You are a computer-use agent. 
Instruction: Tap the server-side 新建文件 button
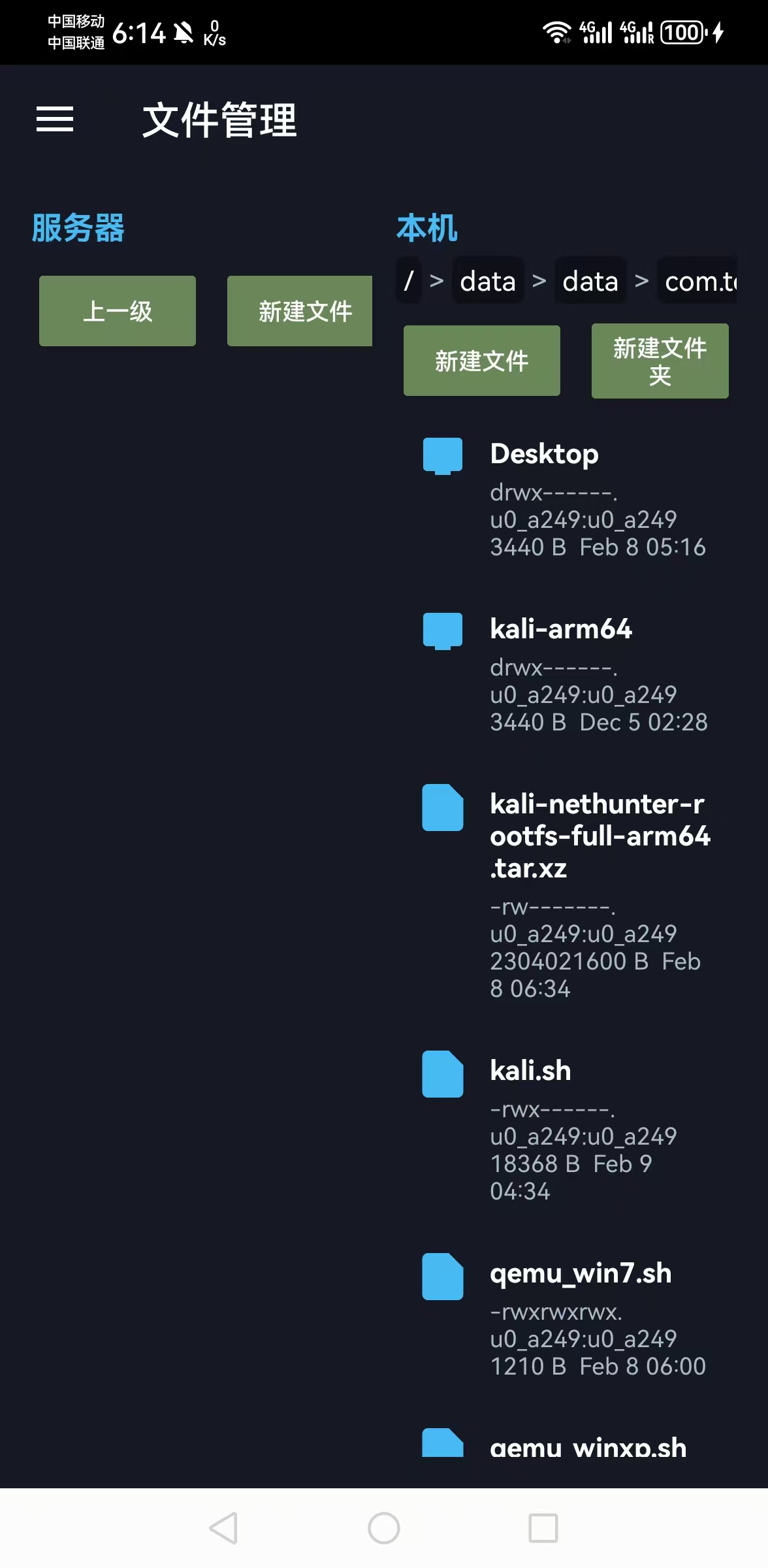300,311
